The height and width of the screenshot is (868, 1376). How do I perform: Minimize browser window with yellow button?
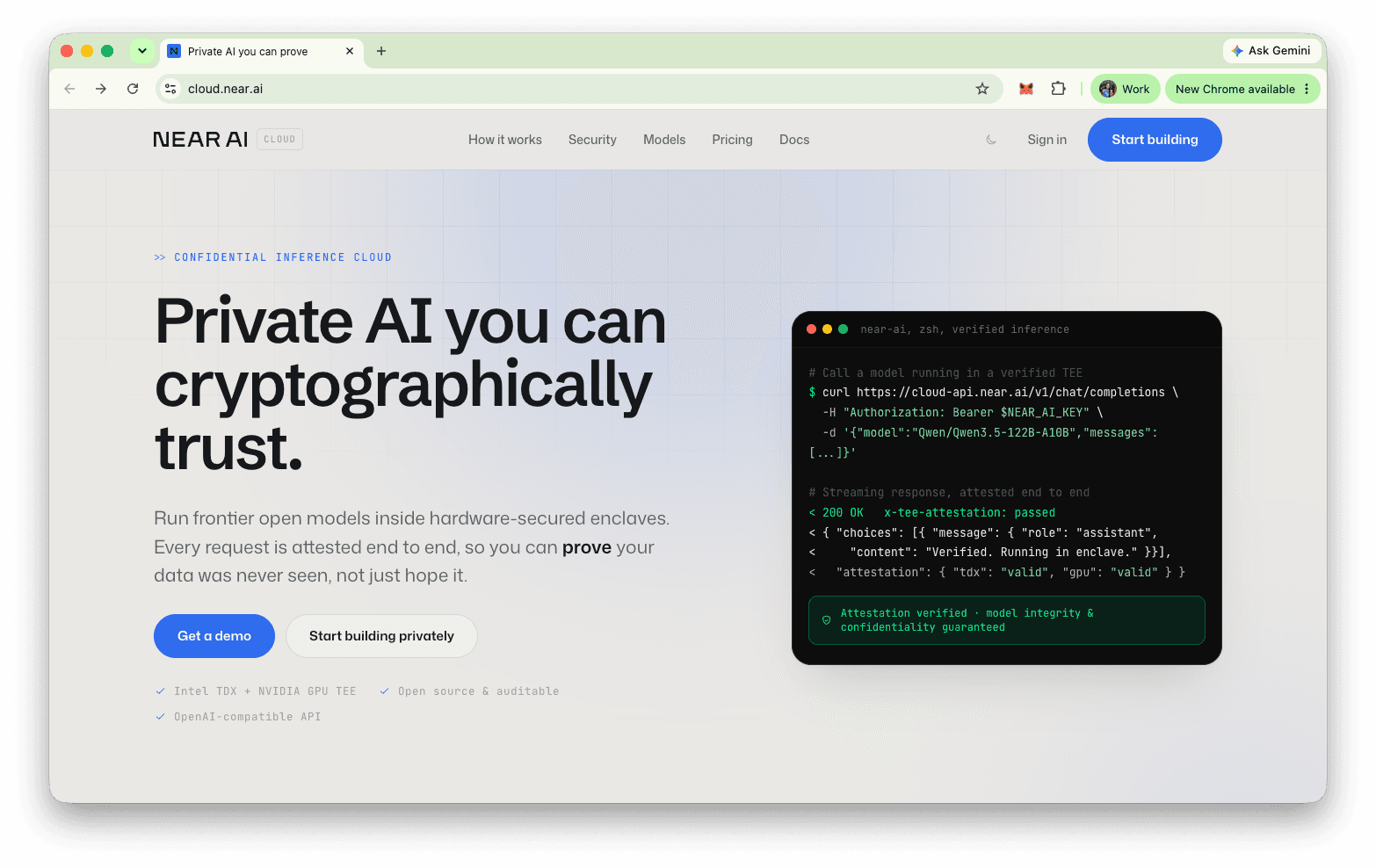pyautogui.click(x=87, y=51)
